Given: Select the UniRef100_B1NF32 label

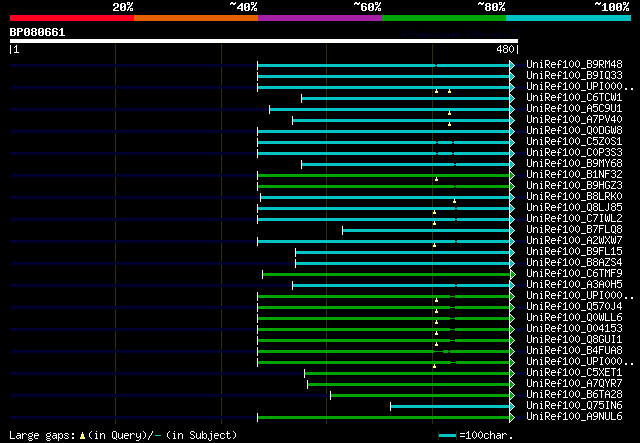Looking at the screenshot, I should click(574, 174).
